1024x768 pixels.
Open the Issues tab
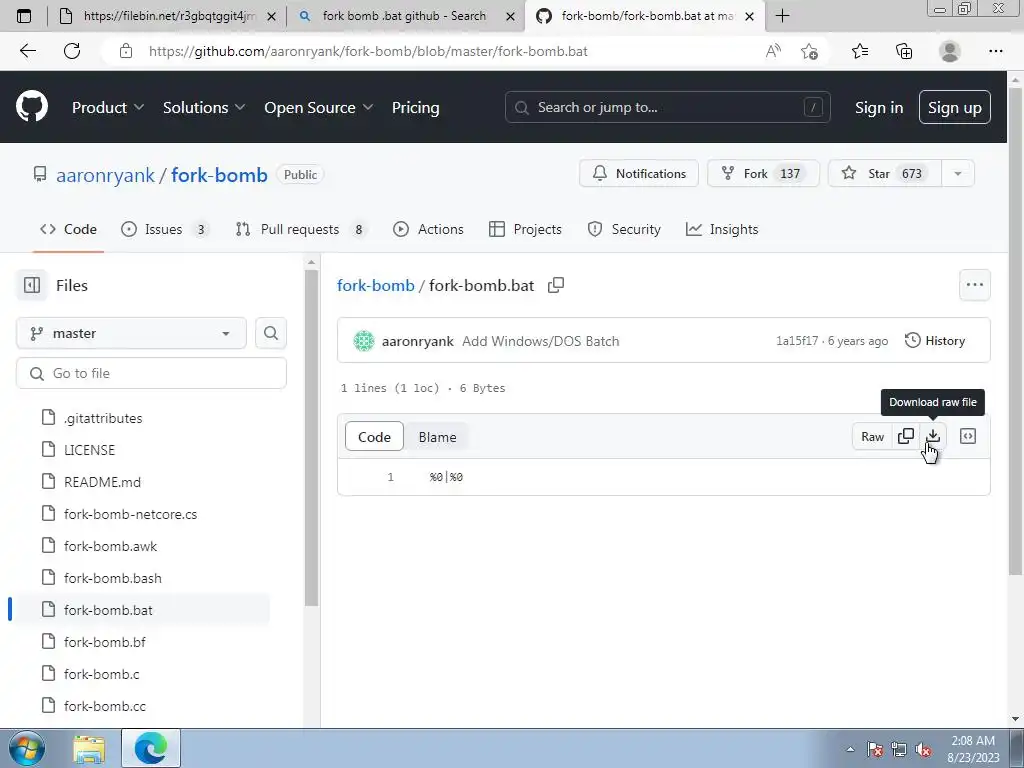pyautogui.click(x=165, y=229)
